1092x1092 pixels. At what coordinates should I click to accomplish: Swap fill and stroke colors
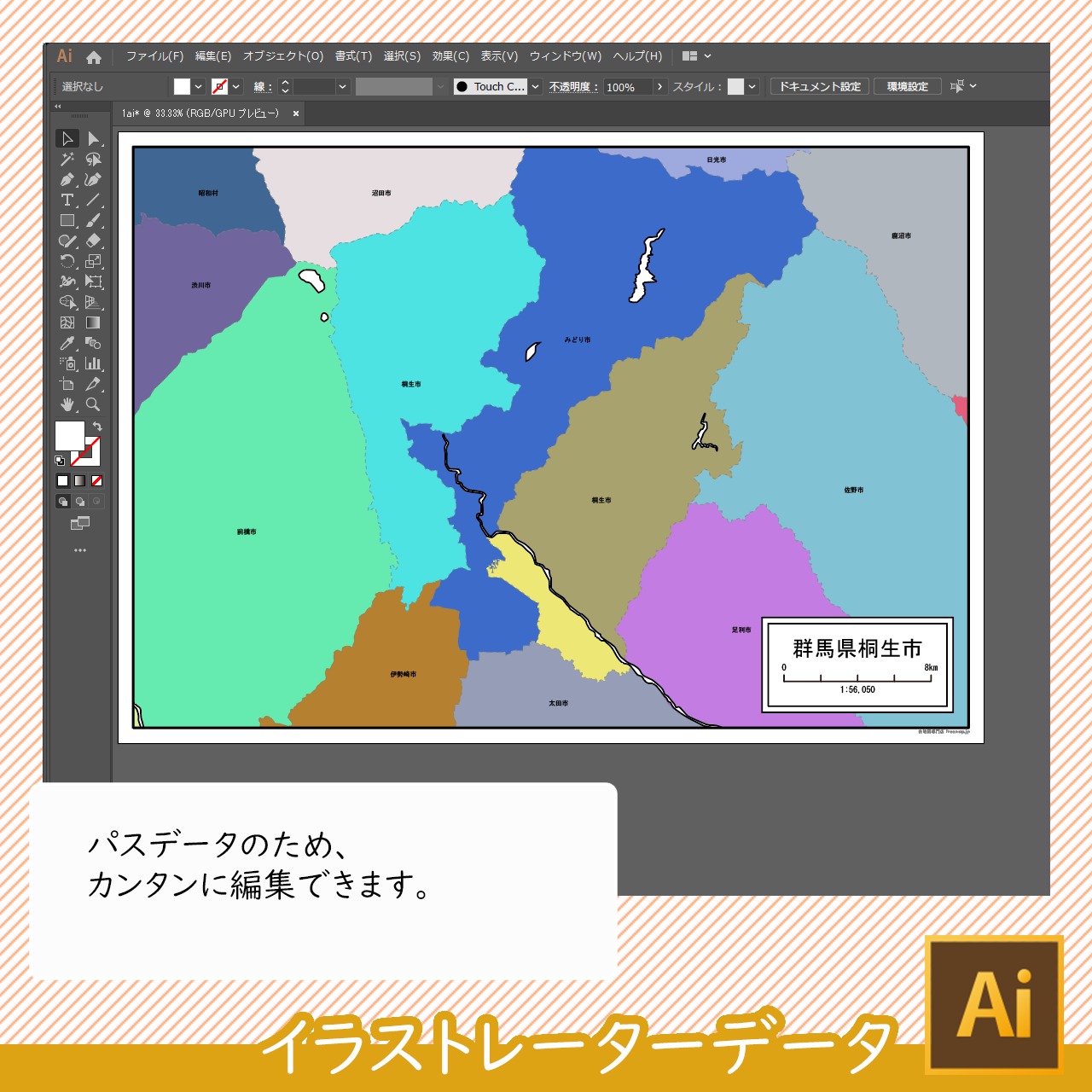pos(97,427)
